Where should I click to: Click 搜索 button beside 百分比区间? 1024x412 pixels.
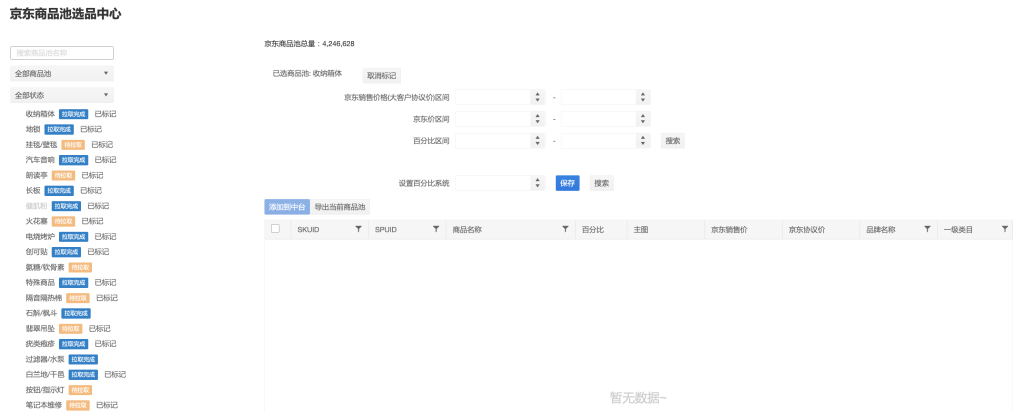click(x=673, y=141)
